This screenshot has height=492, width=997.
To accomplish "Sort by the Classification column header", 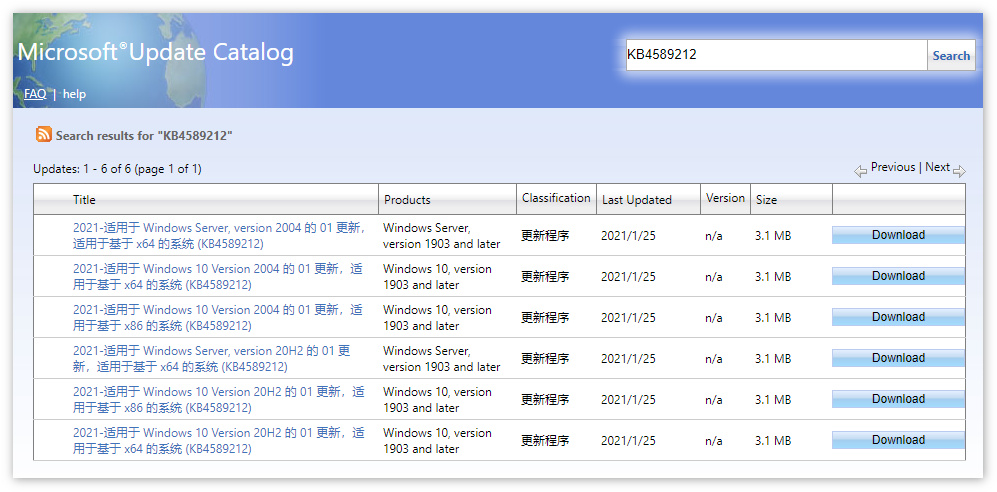I will [x=556, y=198].
